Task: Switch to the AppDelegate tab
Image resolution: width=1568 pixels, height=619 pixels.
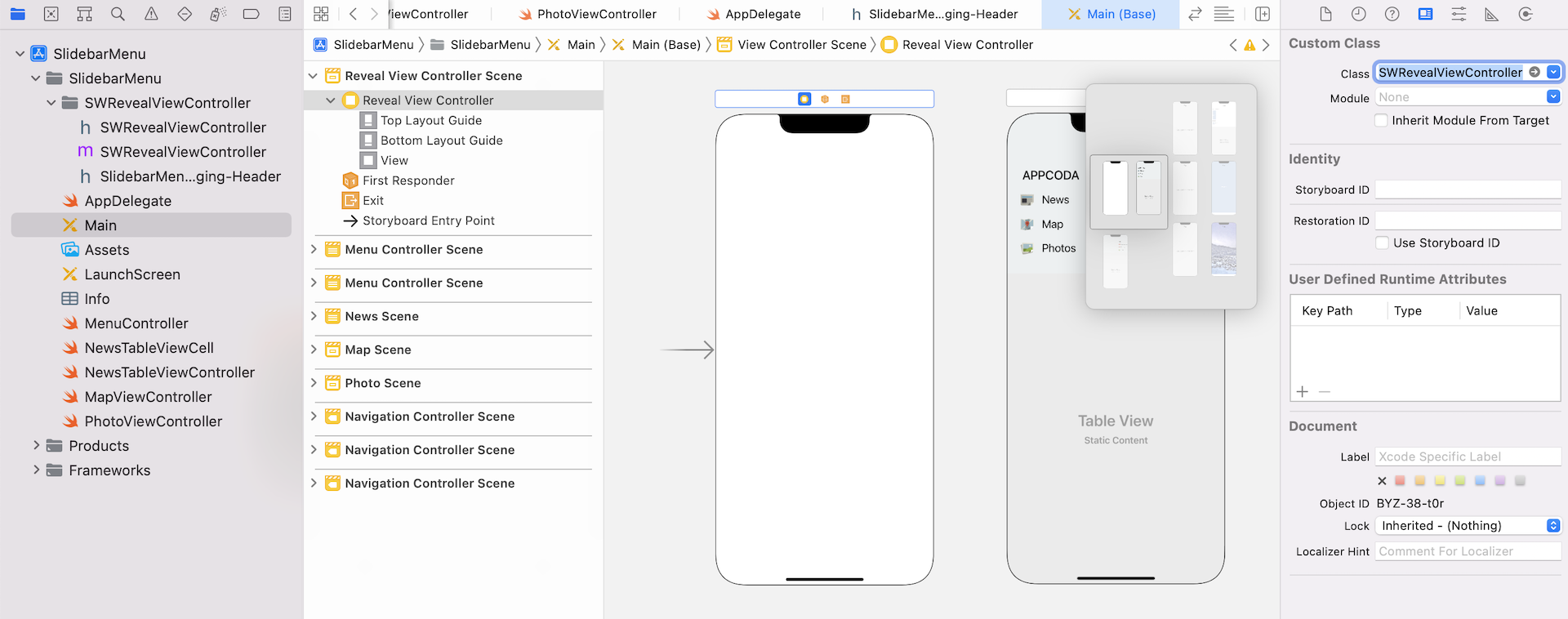Action: coord(762,14)
